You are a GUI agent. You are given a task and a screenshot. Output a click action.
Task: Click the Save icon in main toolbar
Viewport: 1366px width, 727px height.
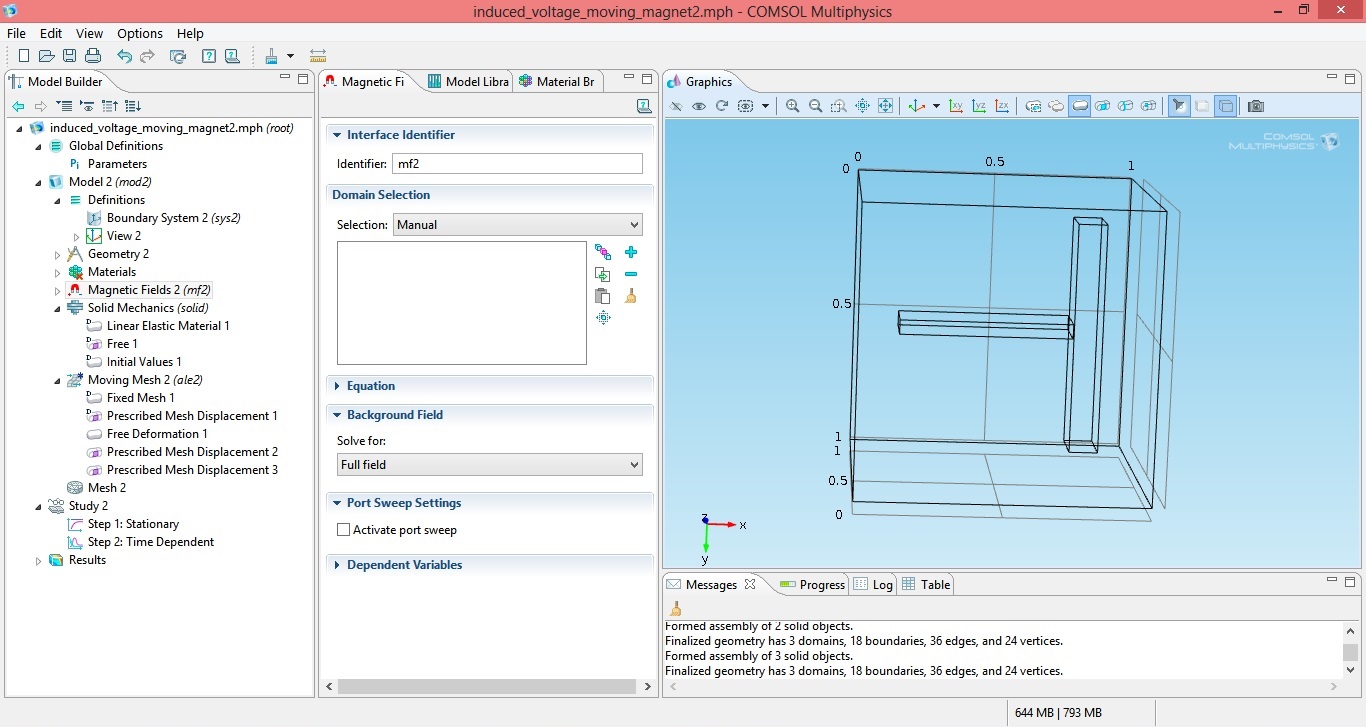tap(70, 56)
